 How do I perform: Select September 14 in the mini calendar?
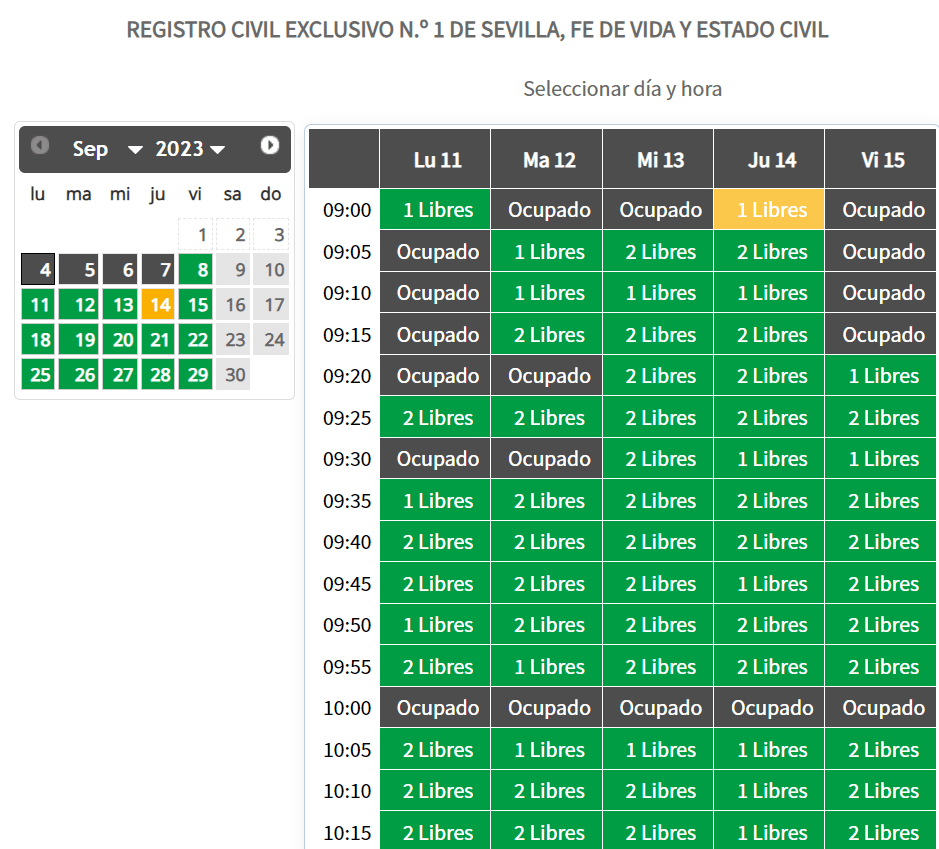click(157, 305)
